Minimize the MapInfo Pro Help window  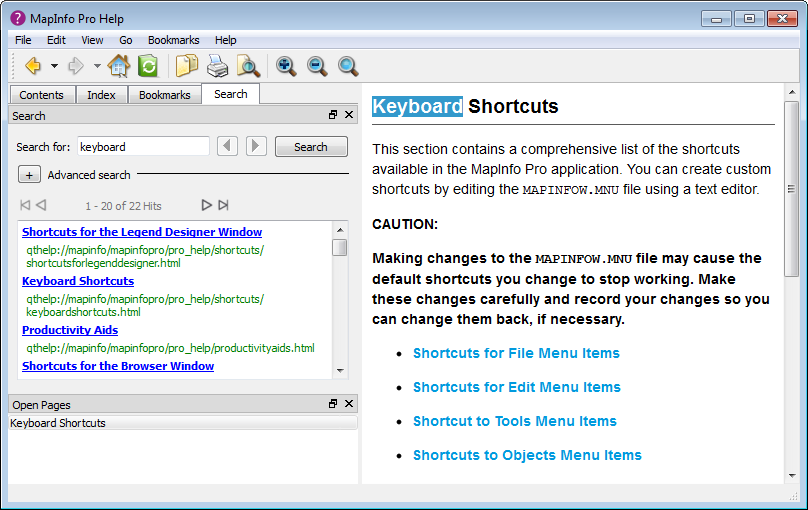(716, 19)
